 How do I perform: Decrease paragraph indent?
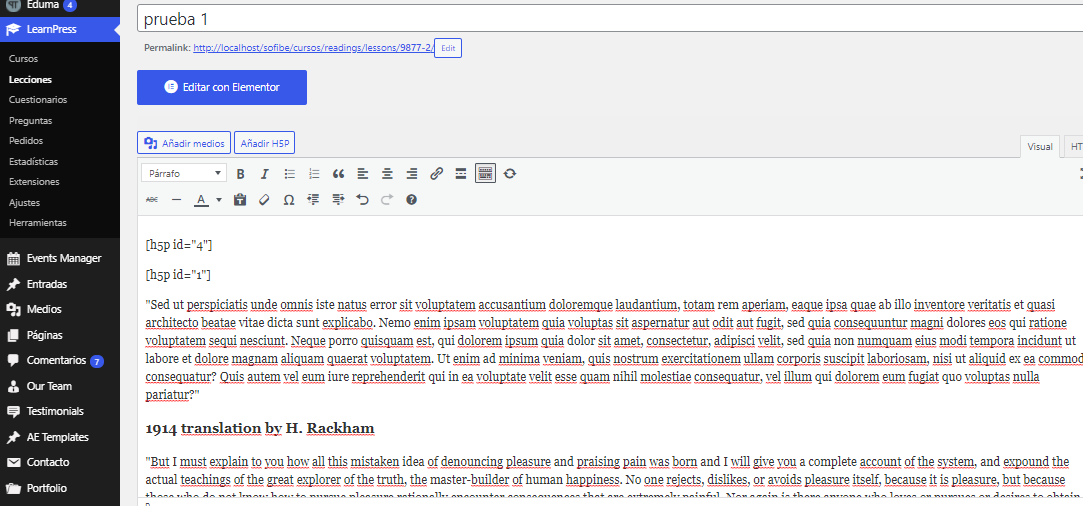[314, 200]
